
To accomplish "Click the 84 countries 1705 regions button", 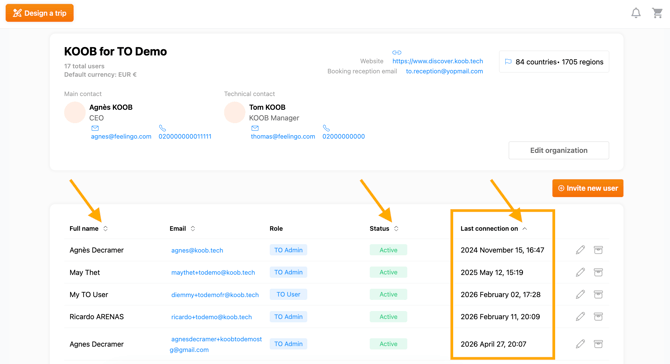I will pos(554,62).
